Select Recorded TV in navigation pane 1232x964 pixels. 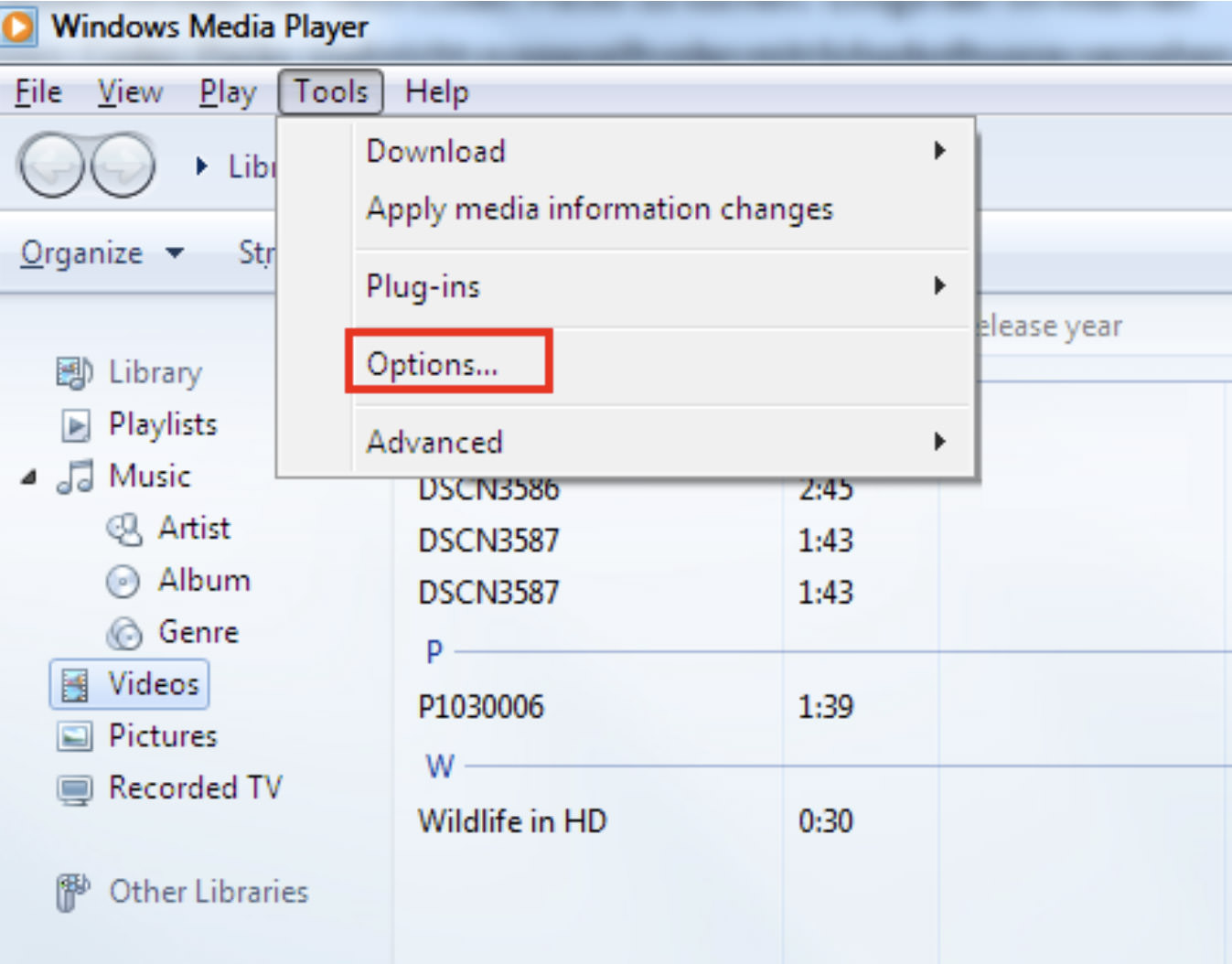(x=196, y=787)
